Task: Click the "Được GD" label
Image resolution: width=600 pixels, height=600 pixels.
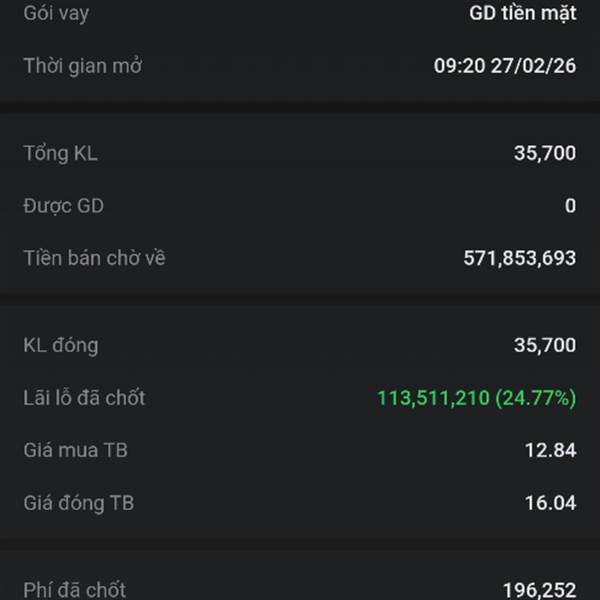Action: pos(63,206)
